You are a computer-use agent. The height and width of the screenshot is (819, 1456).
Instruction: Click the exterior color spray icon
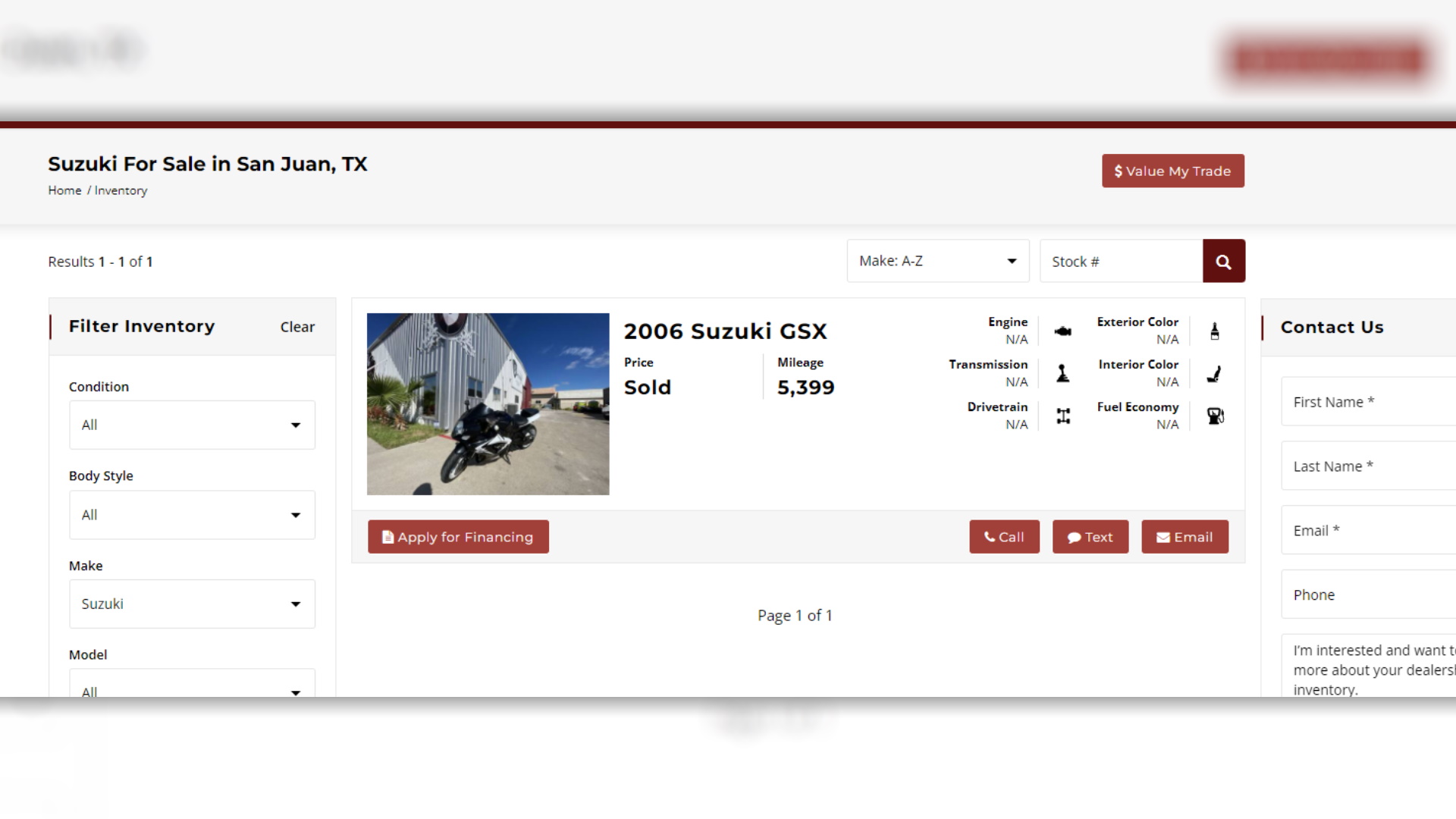1215,331
